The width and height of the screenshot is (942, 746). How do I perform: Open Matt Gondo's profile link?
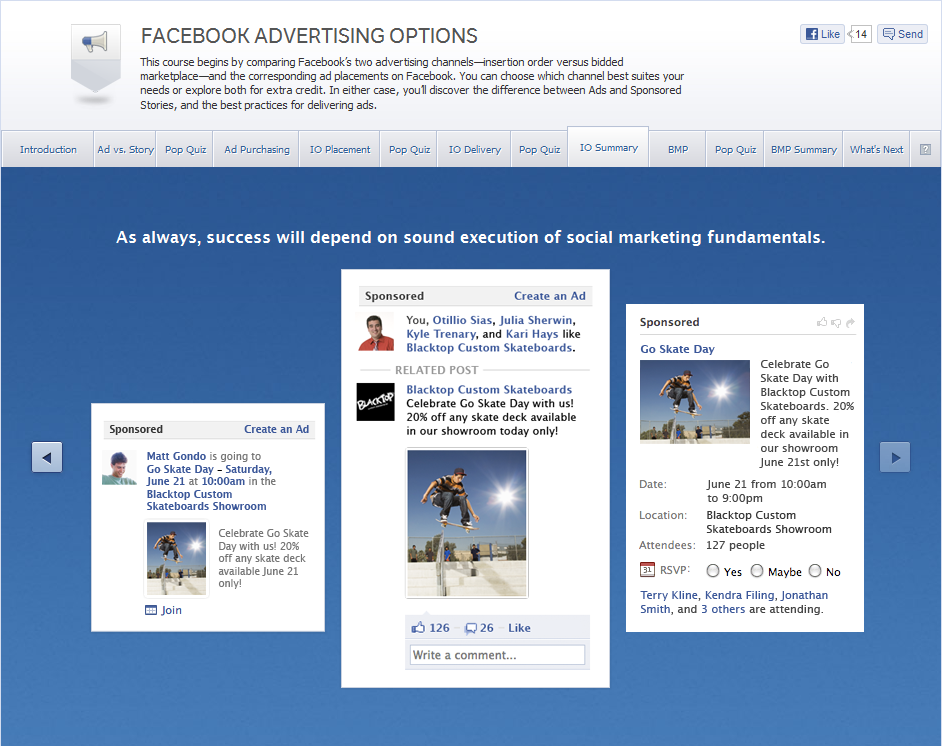pos(176,456)
